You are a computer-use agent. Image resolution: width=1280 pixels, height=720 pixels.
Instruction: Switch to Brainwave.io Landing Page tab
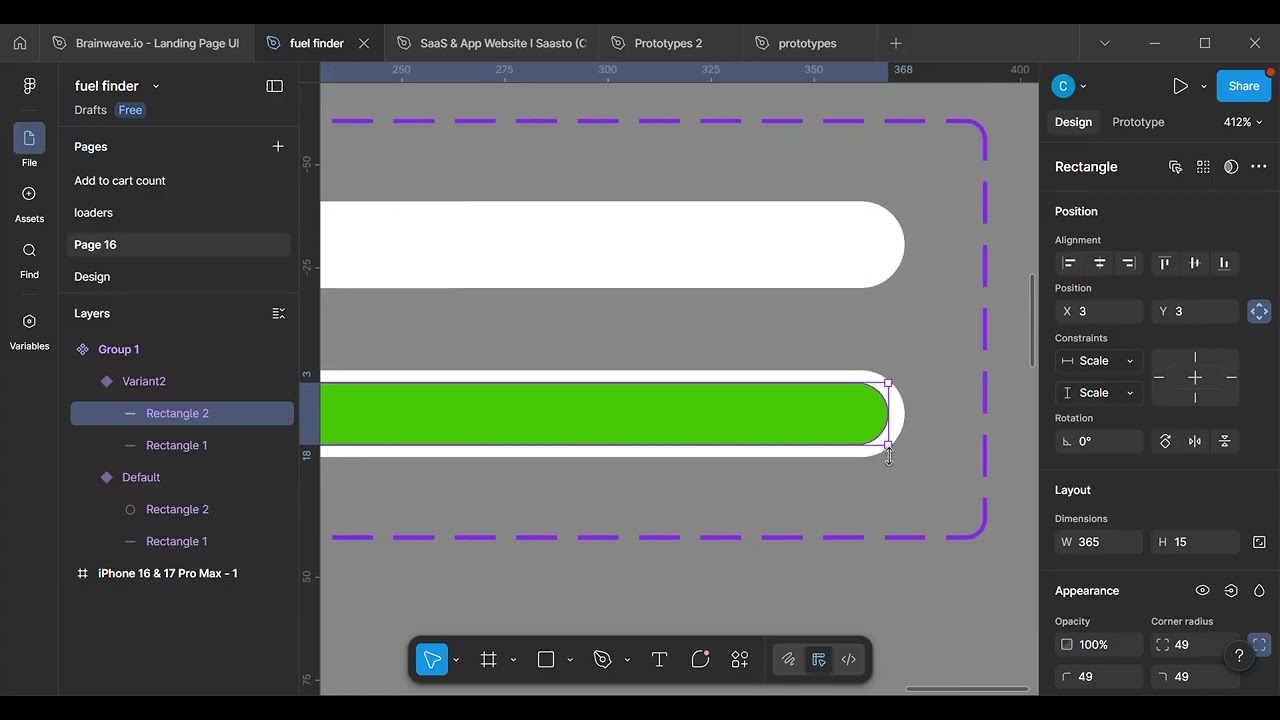pyautogui.click(x=146, y=43)
